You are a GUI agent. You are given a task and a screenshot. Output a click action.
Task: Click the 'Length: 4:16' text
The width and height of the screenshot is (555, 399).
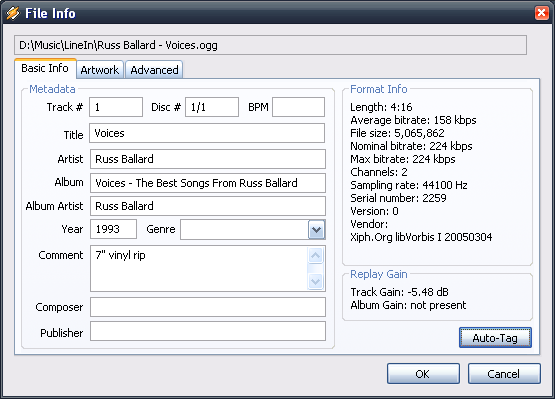(x=381, y=107)
